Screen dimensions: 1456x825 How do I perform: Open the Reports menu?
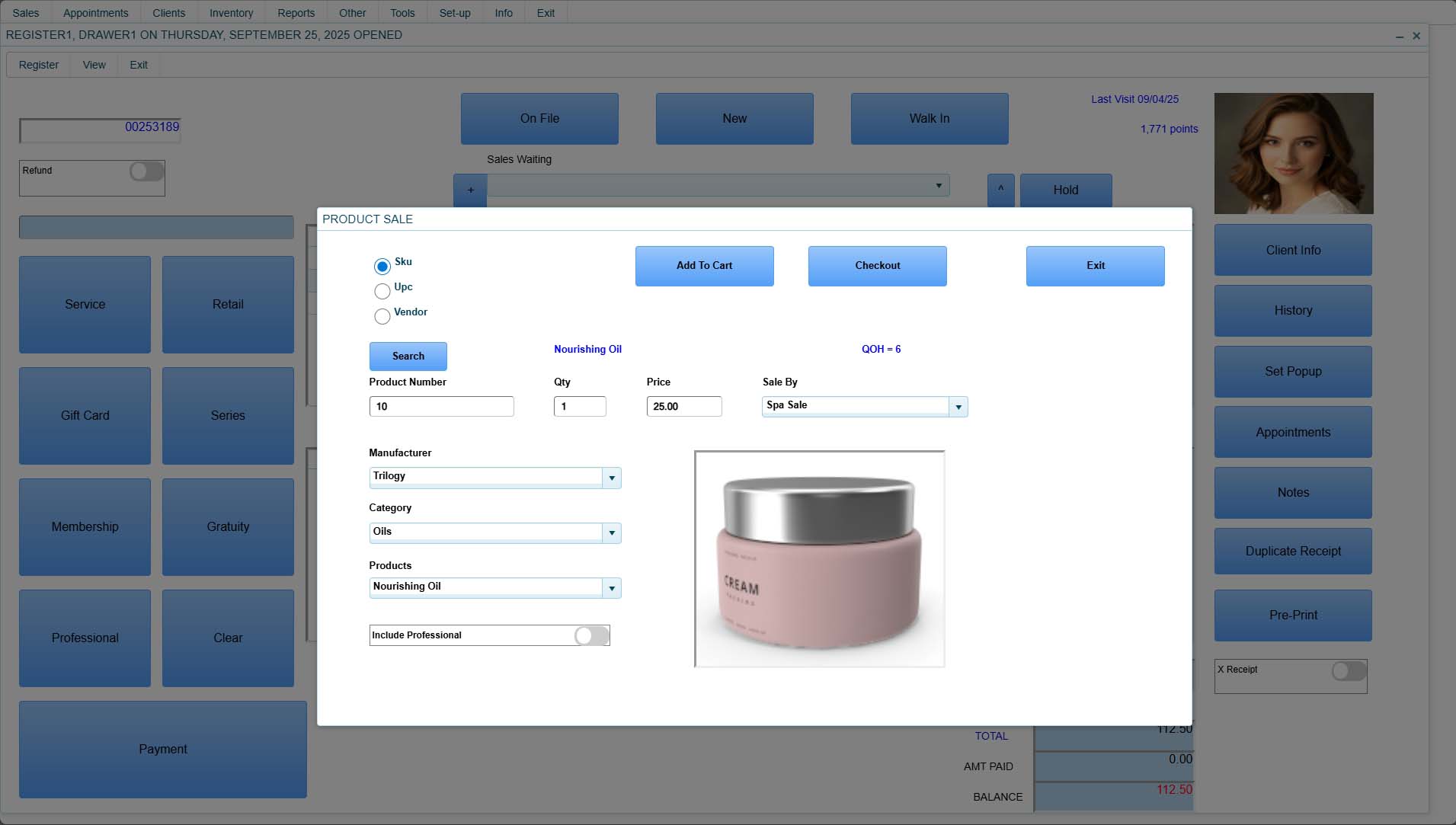[x=296, y=13]
